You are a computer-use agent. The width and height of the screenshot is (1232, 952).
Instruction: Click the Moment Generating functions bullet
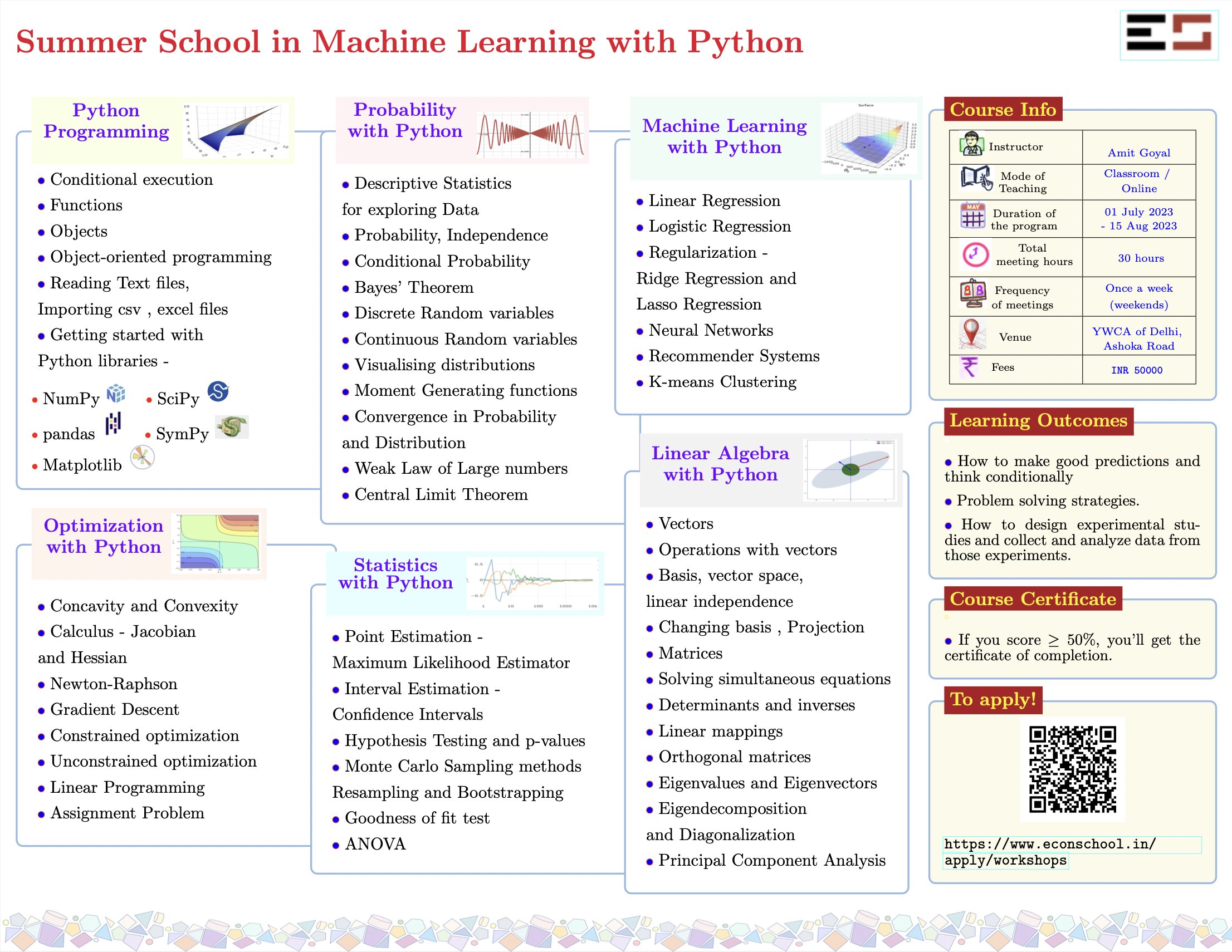[459, 391]
